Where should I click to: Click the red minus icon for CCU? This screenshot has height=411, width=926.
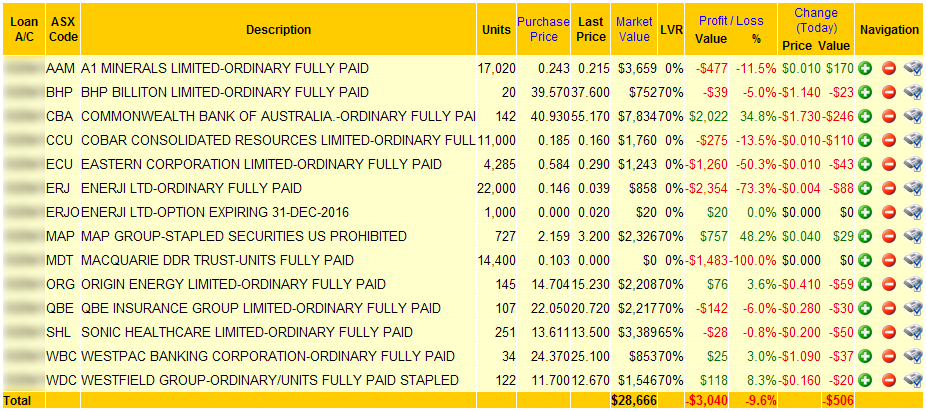pyautogui.click(x=889, y=141)
